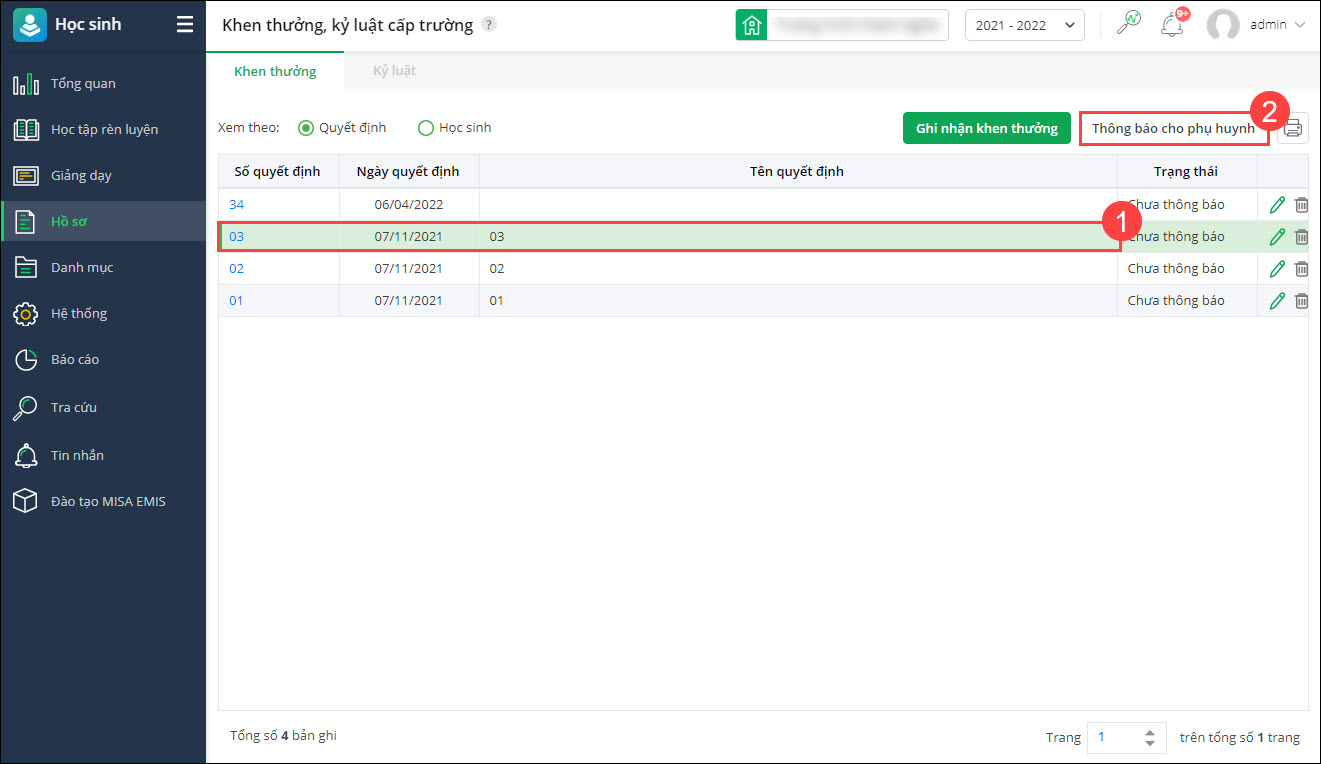Click the Trạng thái column header
The image size is (1321, 764).
1186,172
